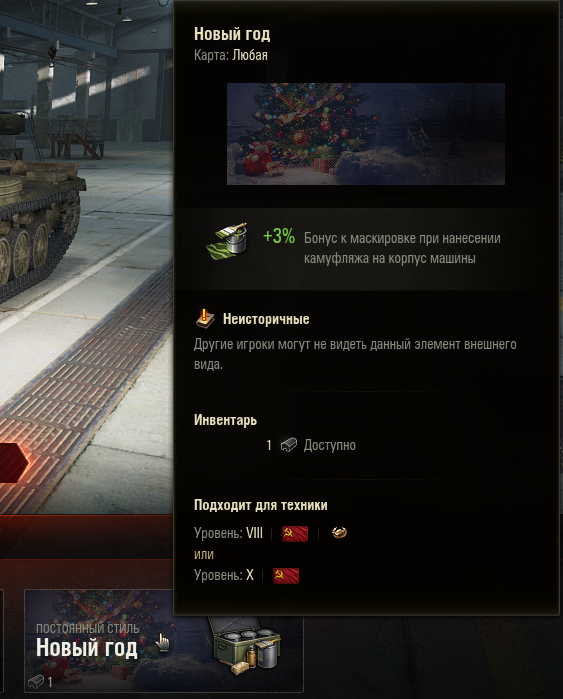563x699 pixels.
Task: Click the inventory crate icon beside Доступно
Action: tap(288, 445)
